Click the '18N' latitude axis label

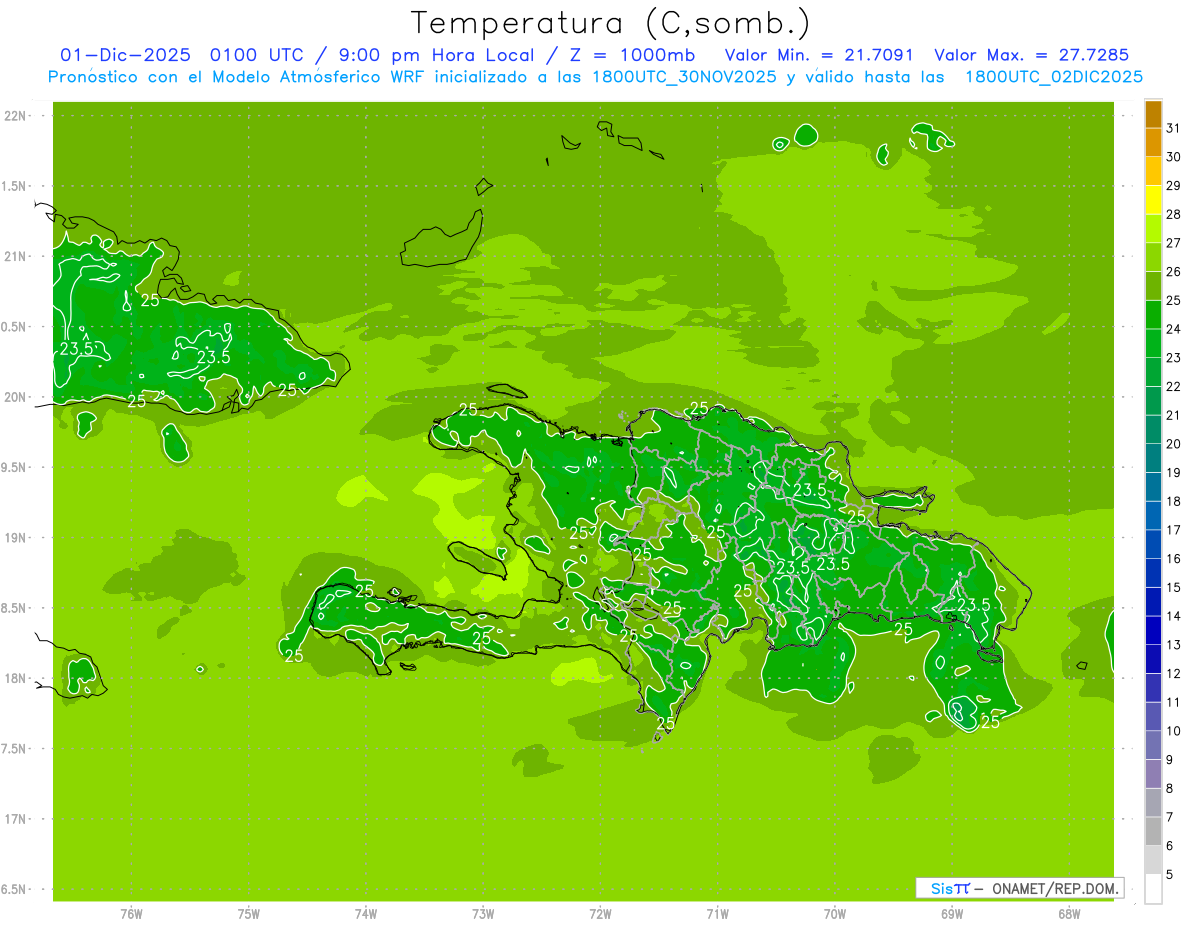click(16, 678)
